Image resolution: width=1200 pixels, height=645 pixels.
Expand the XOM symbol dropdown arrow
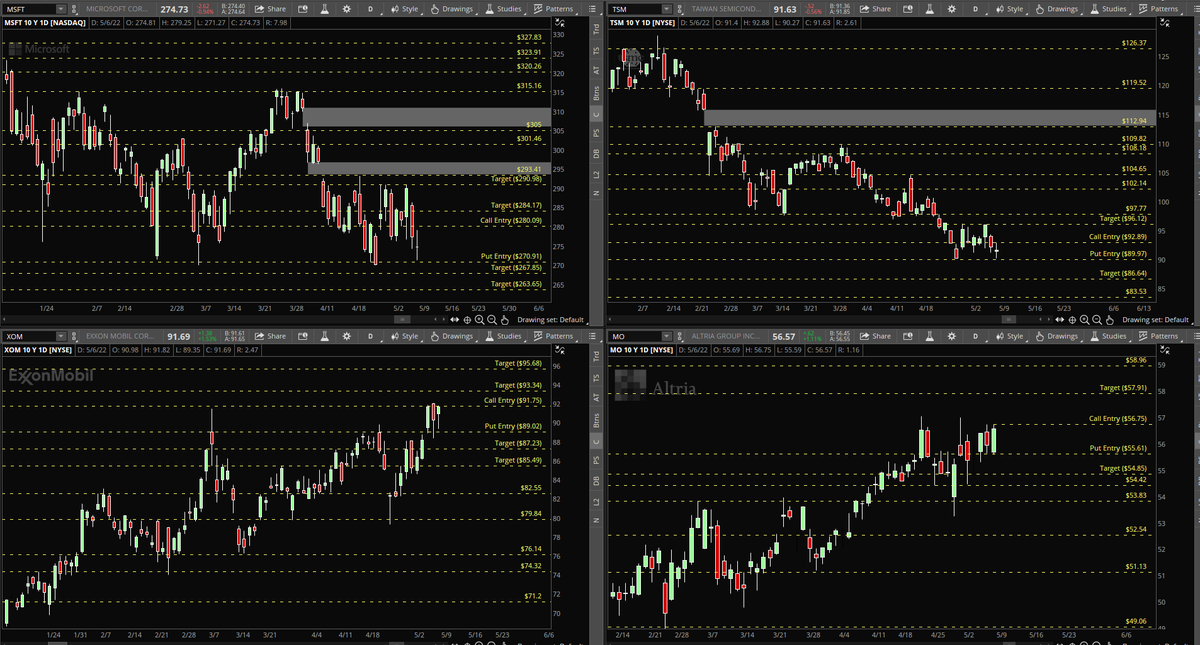[59, 336]
